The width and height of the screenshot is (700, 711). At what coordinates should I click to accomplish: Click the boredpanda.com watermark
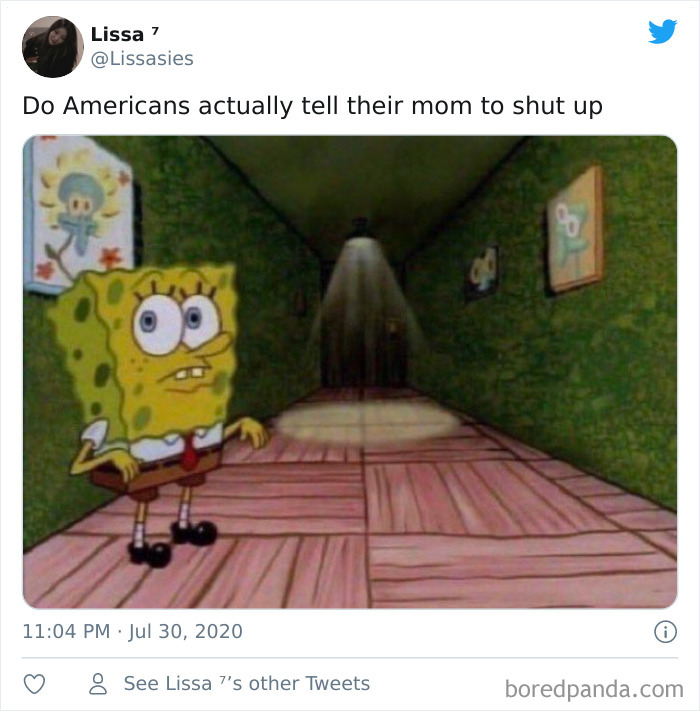coord(594,689)
